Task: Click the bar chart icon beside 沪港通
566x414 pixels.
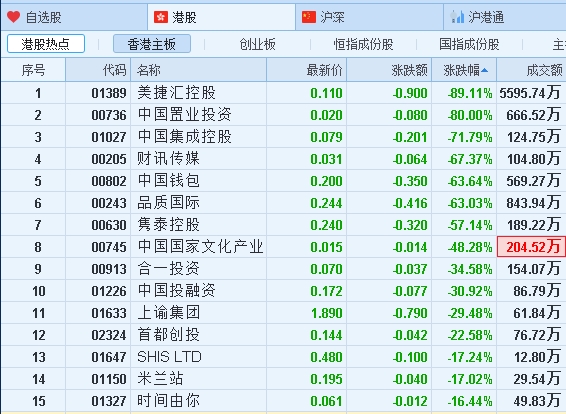Action: [457, 17]
